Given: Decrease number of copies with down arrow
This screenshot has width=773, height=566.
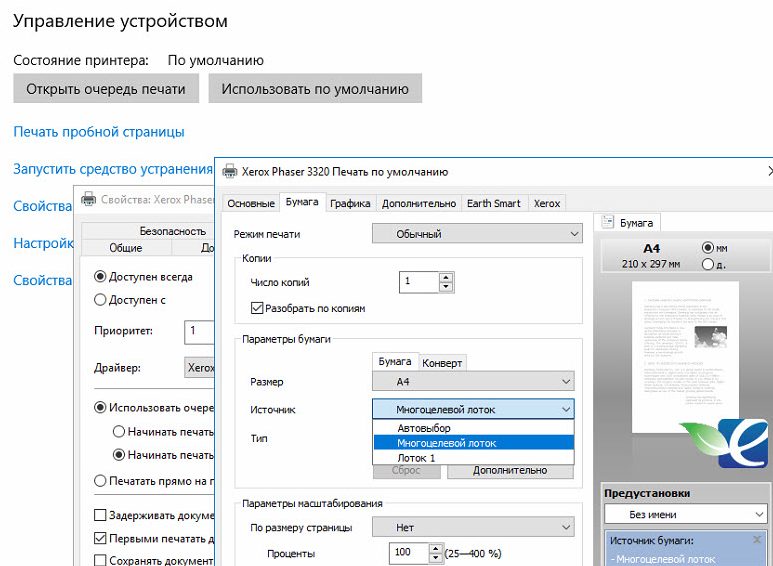Looking at the screenshot, I should pos(446,287).
